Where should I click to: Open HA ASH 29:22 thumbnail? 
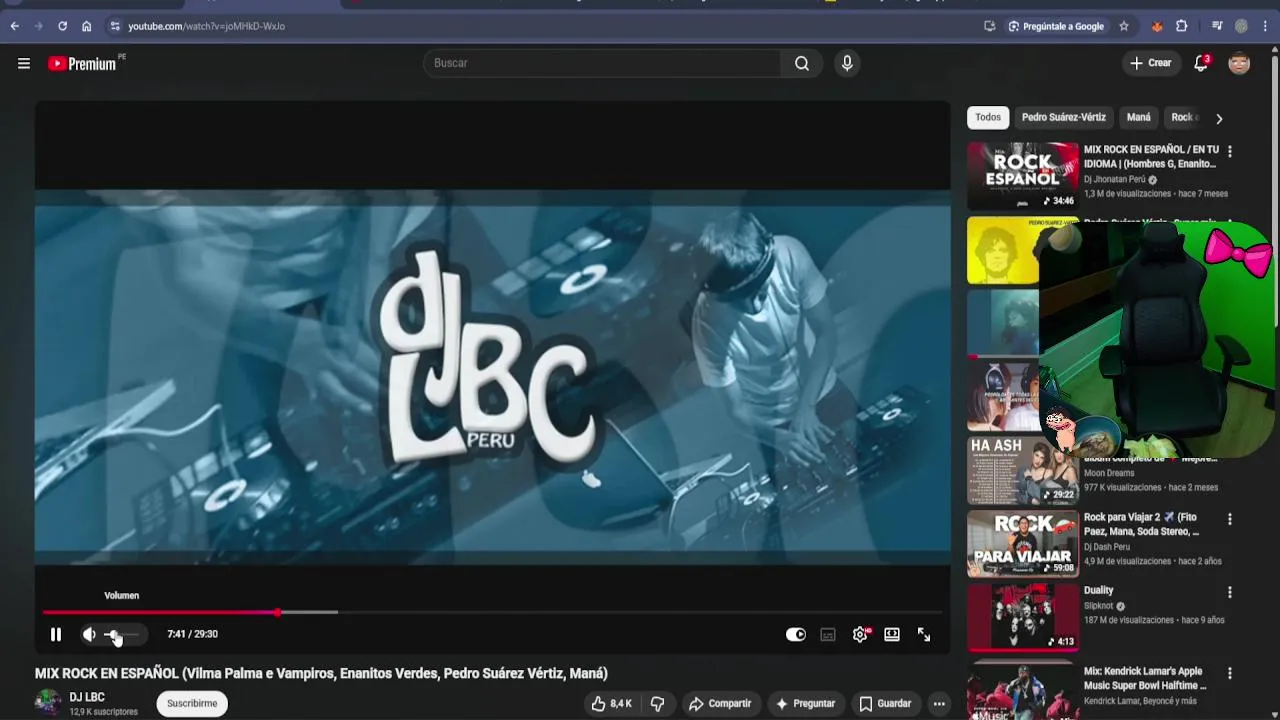tap(1023, 469)
